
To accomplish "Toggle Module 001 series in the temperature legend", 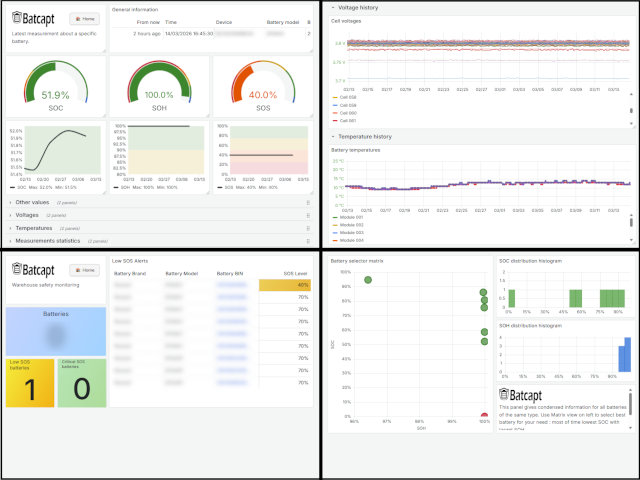I will [350, 219].
